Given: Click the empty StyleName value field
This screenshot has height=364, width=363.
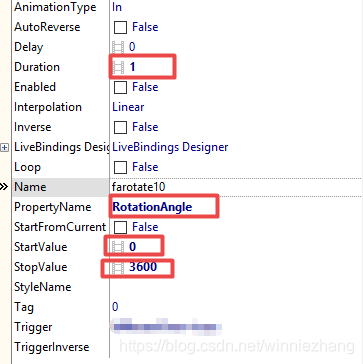Looking at the screenshot, I should click(236, 287).
